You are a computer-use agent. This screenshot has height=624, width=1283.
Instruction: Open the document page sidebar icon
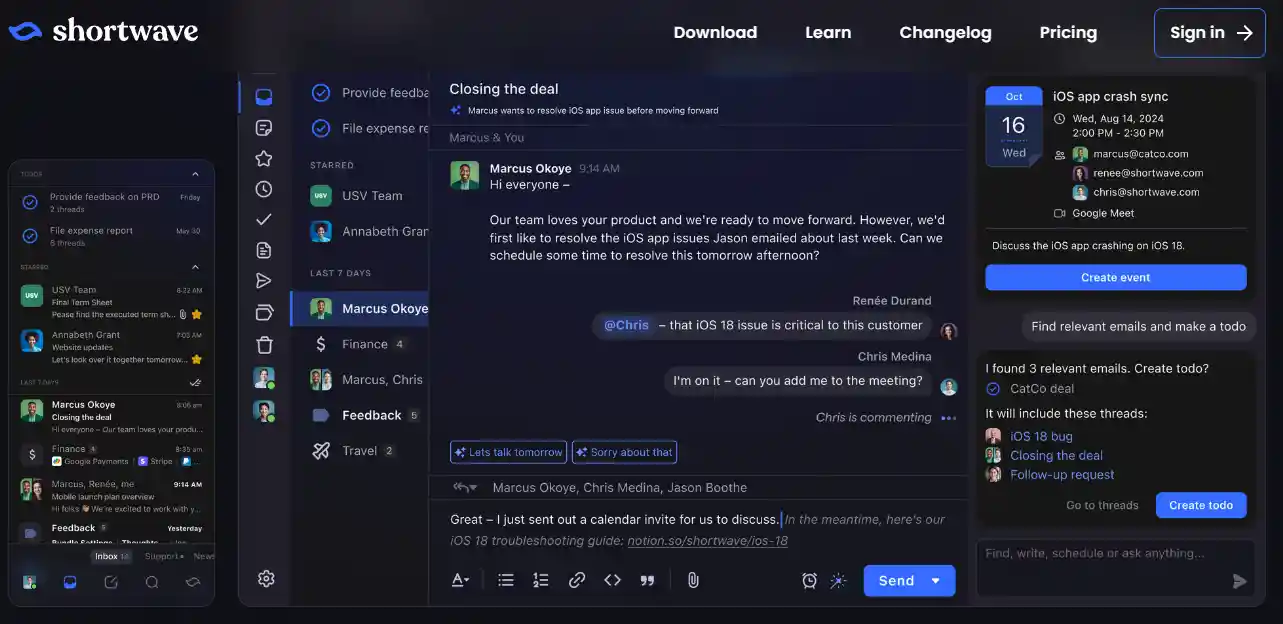pyautogui.click(x=264, y=250)
